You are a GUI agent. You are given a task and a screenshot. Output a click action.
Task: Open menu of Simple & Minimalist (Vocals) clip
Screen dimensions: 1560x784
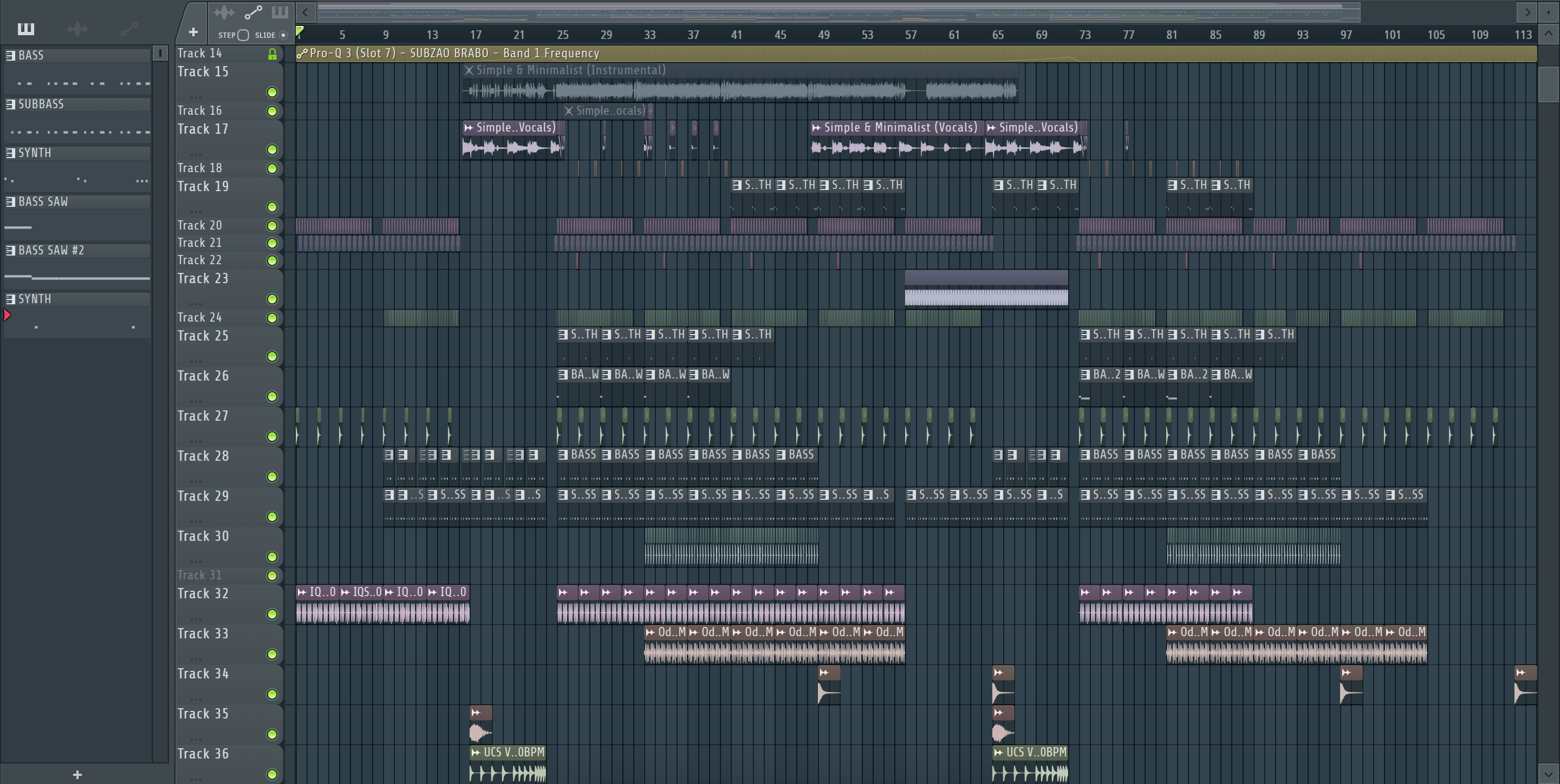coord(816,127)
